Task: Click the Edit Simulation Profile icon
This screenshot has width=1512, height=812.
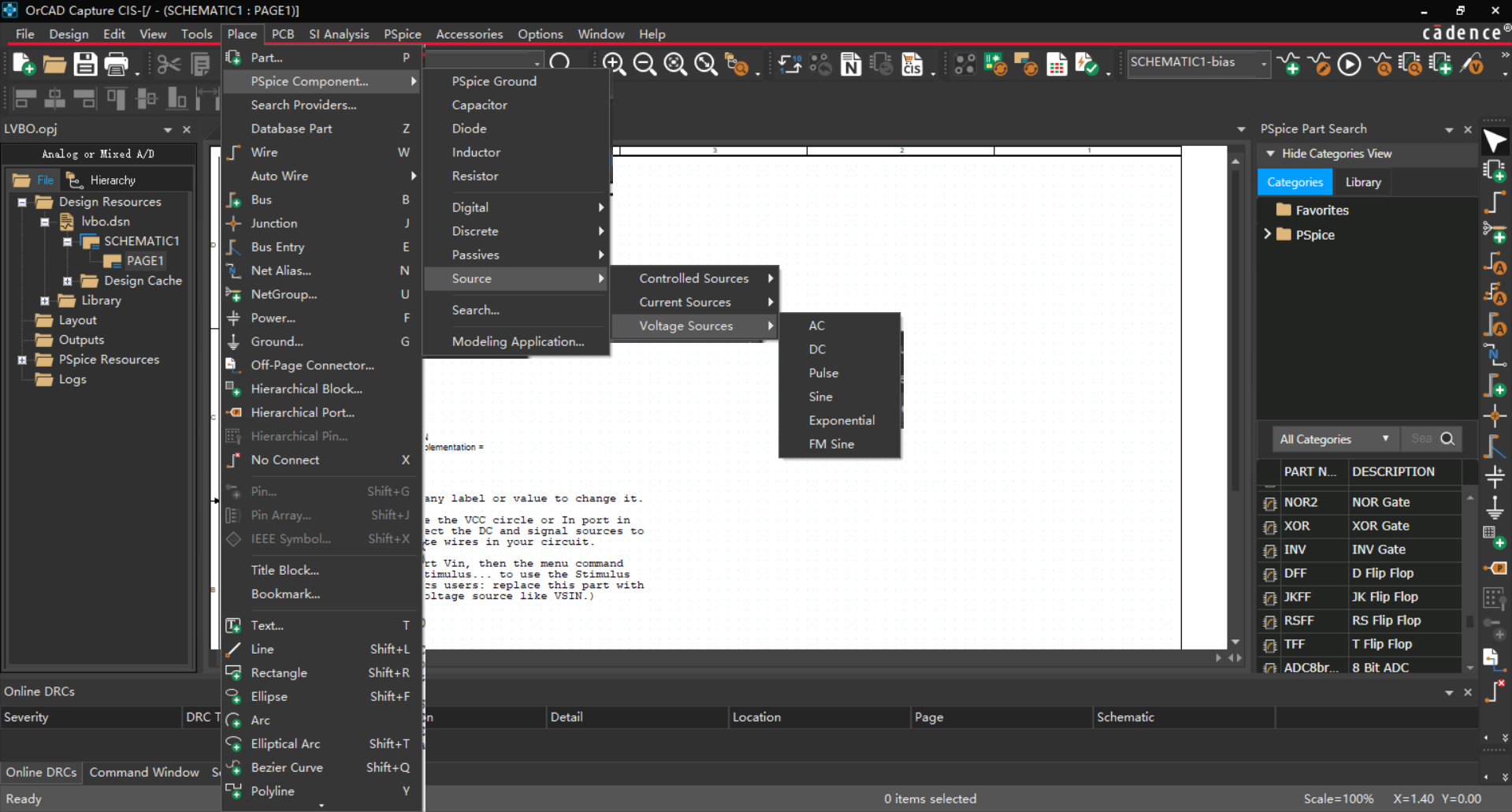Action: click(1319, 64)
